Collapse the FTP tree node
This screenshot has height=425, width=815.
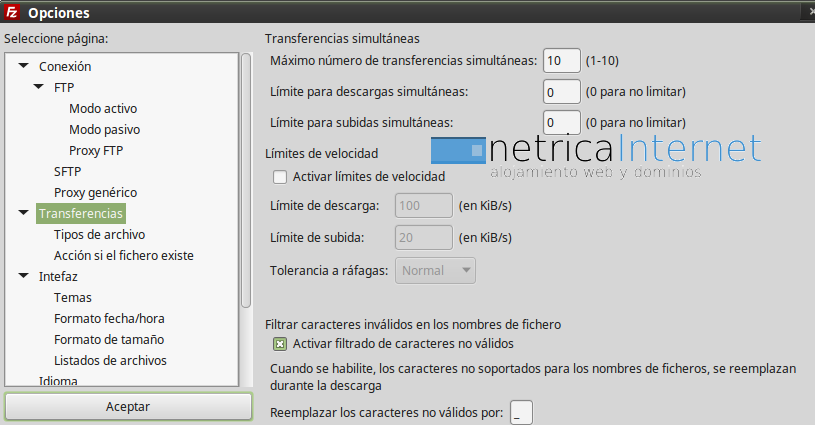39,87
